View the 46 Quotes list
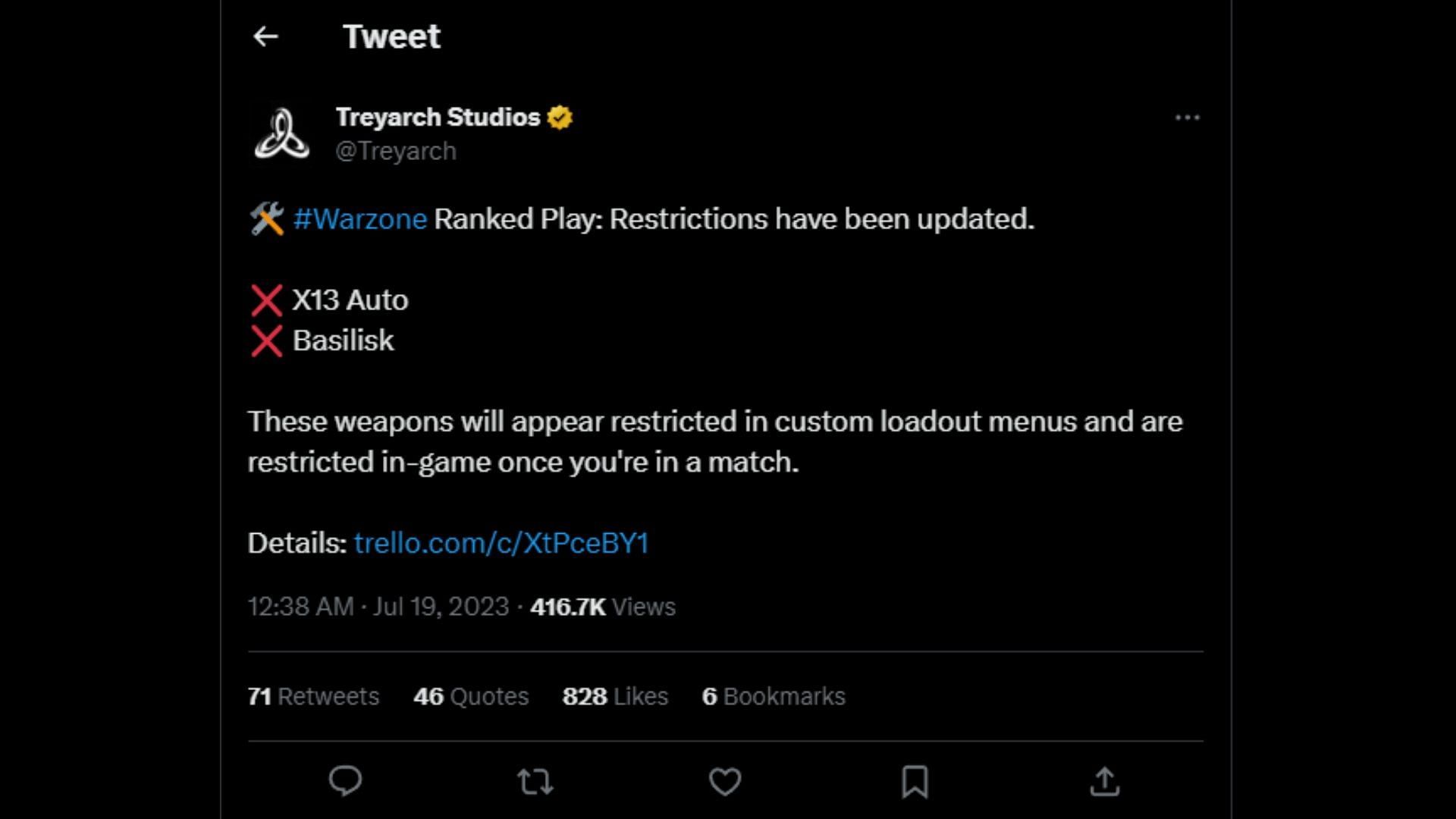 (471, 696)
